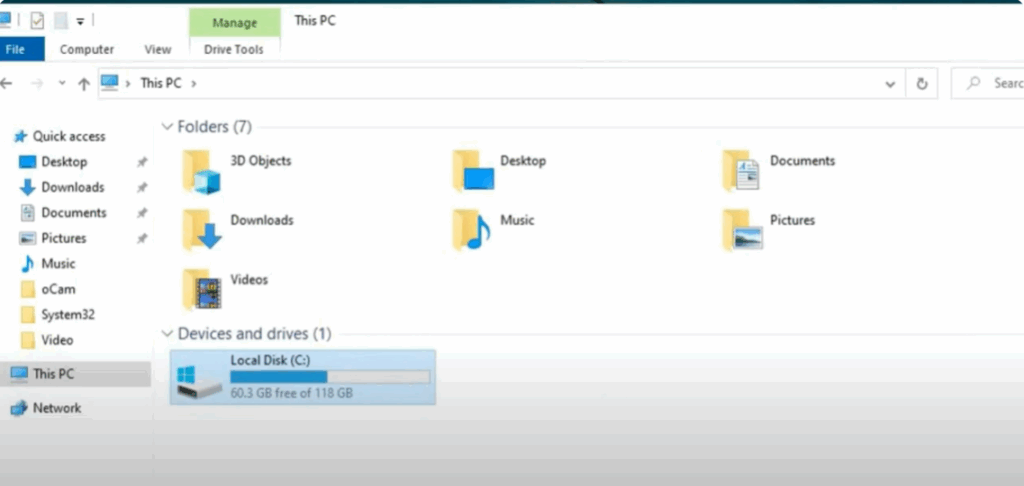Click the New folder icon in quick toolbar
Screen dimensions: 1024x486
pyautogui.click(x=61, y=21)
